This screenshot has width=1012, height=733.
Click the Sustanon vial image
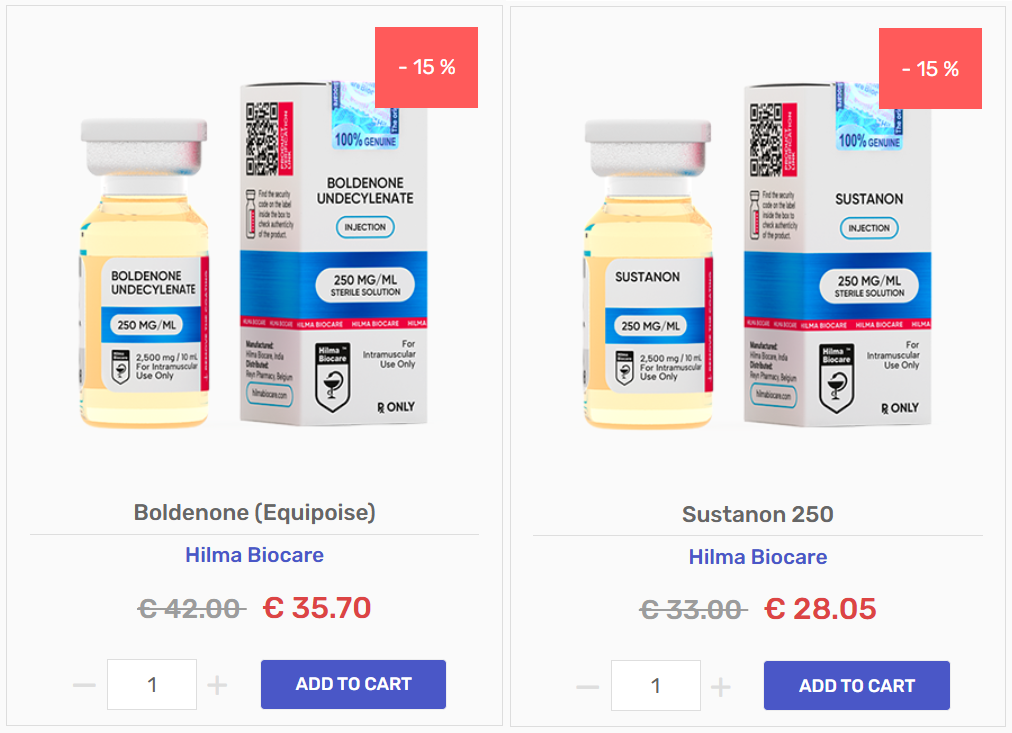point(650,275)
